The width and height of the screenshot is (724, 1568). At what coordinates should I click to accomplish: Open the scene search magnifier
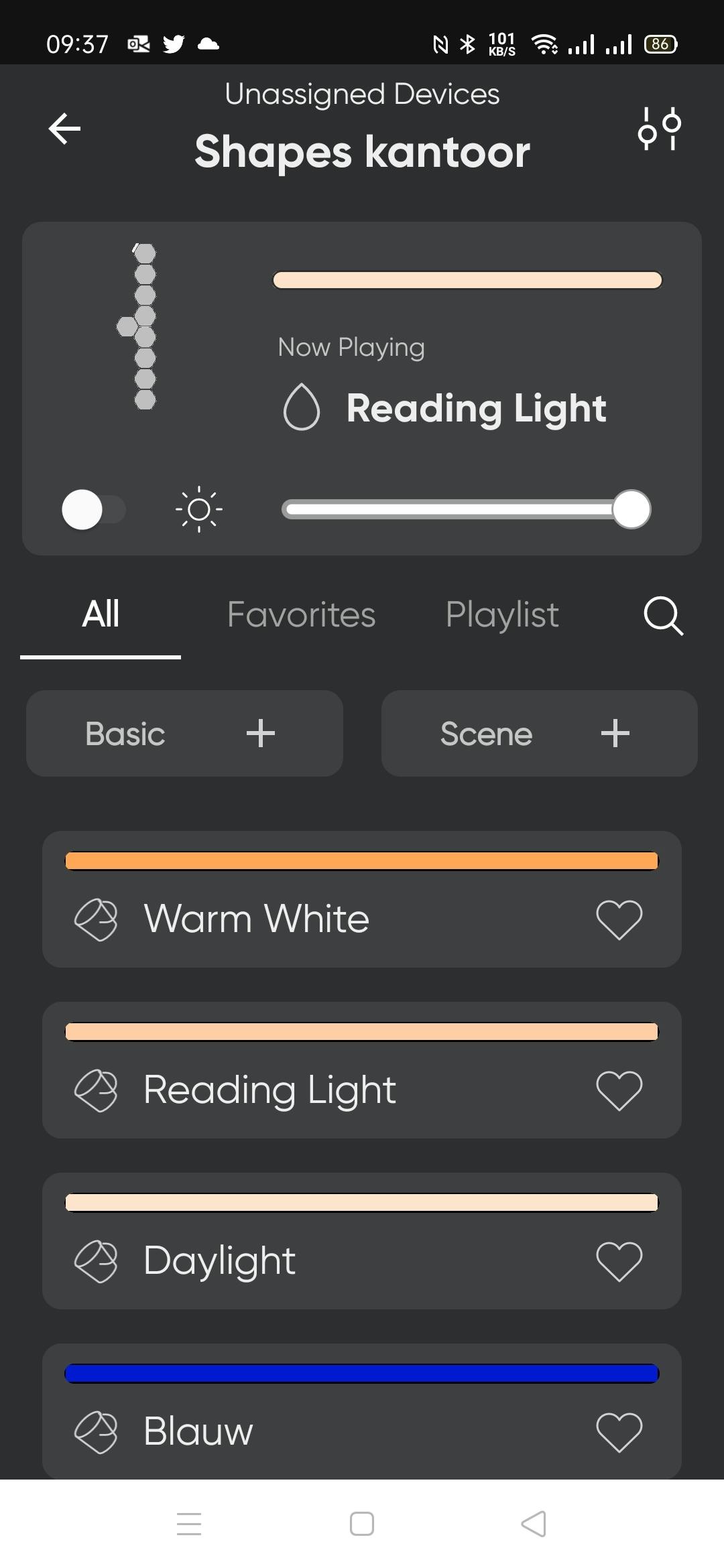click(x=663, y=615)
